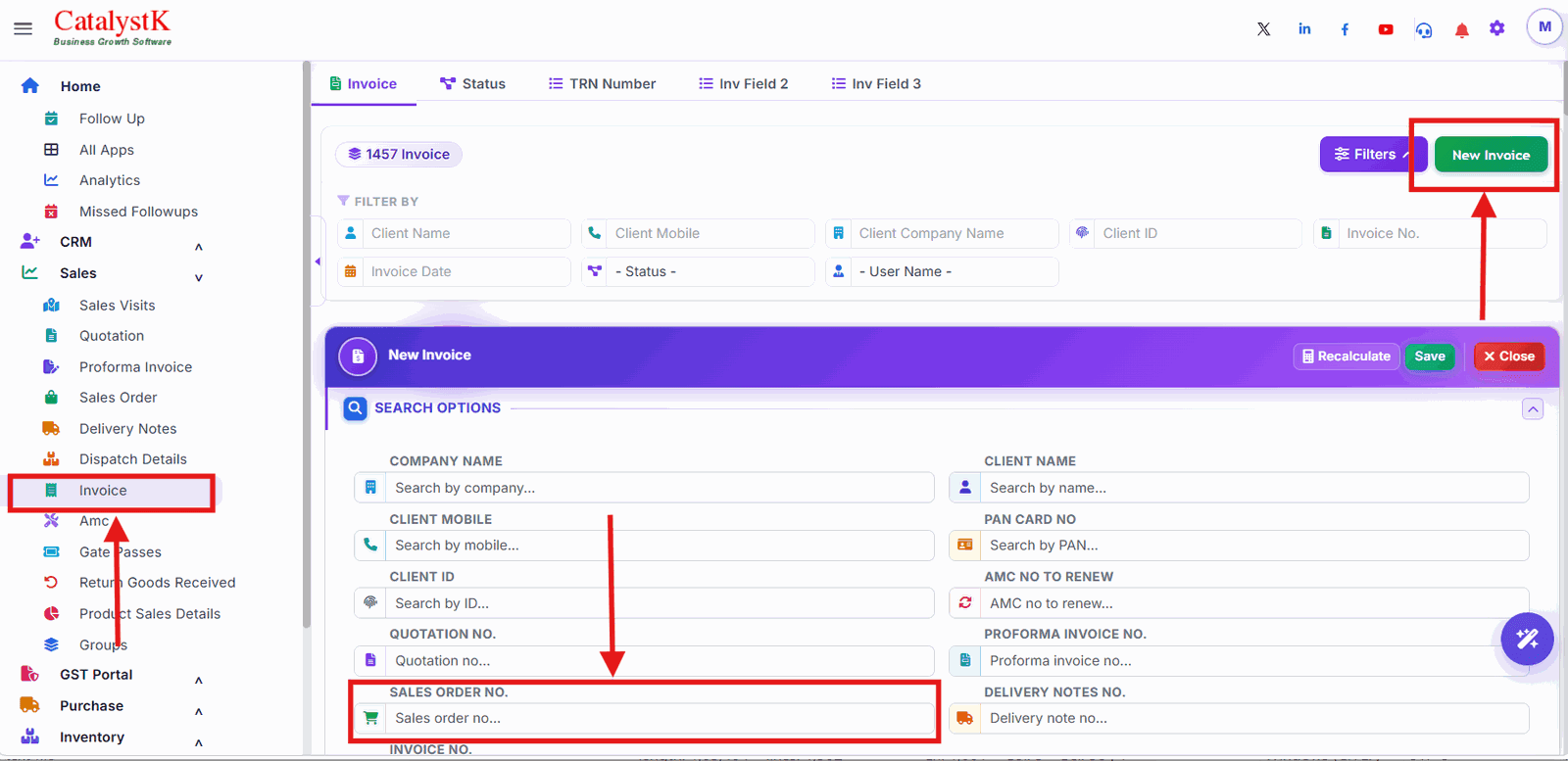Switch to the Inv Field 3 tab
Image resolution: width=1568 pixels, height=761 pixels.
coord(876,84)
